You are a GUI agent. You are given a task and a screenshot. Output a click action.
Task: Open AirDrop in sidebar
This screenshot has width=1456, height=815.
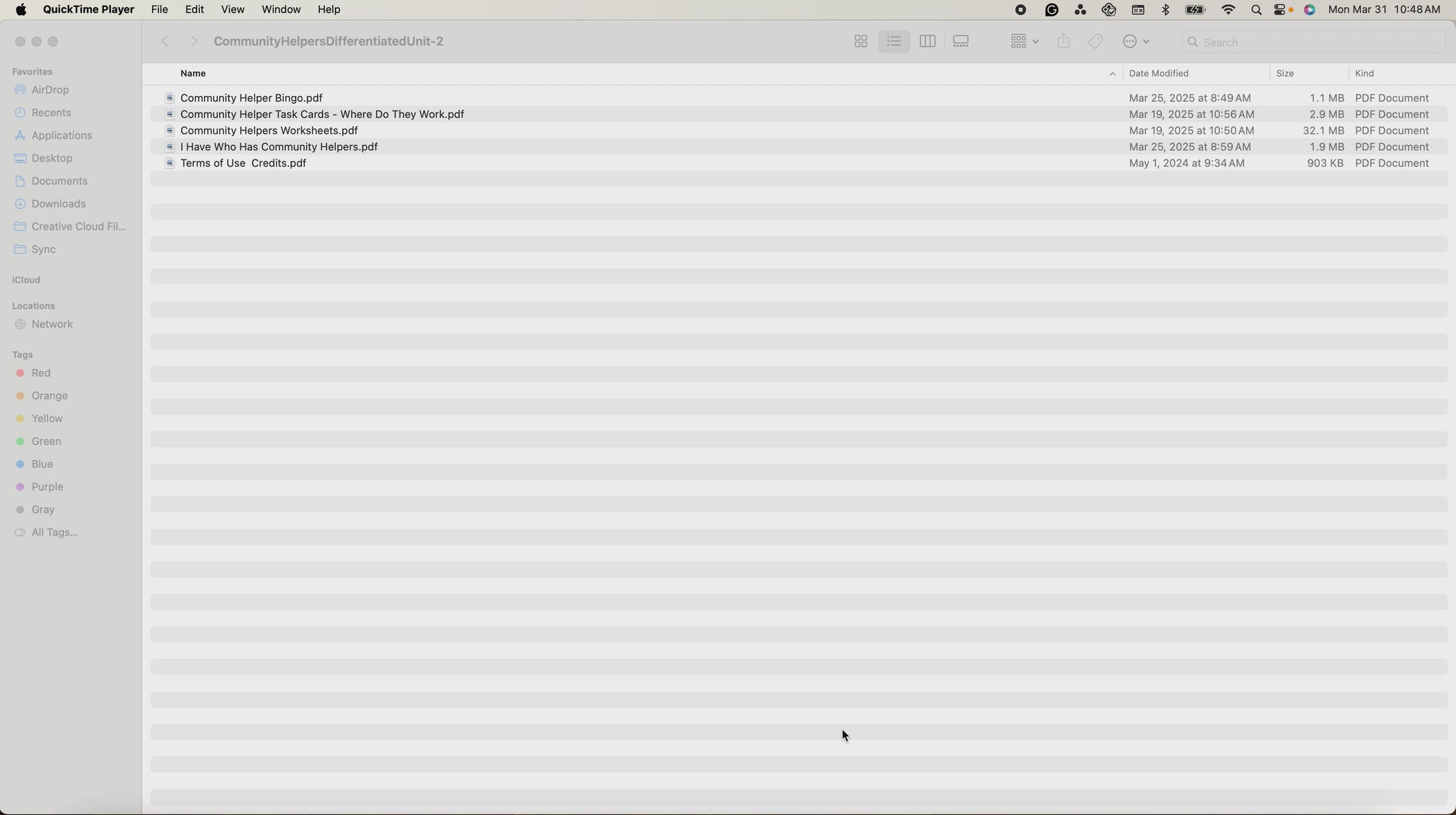pyautogui.click(x=50, y=90)
